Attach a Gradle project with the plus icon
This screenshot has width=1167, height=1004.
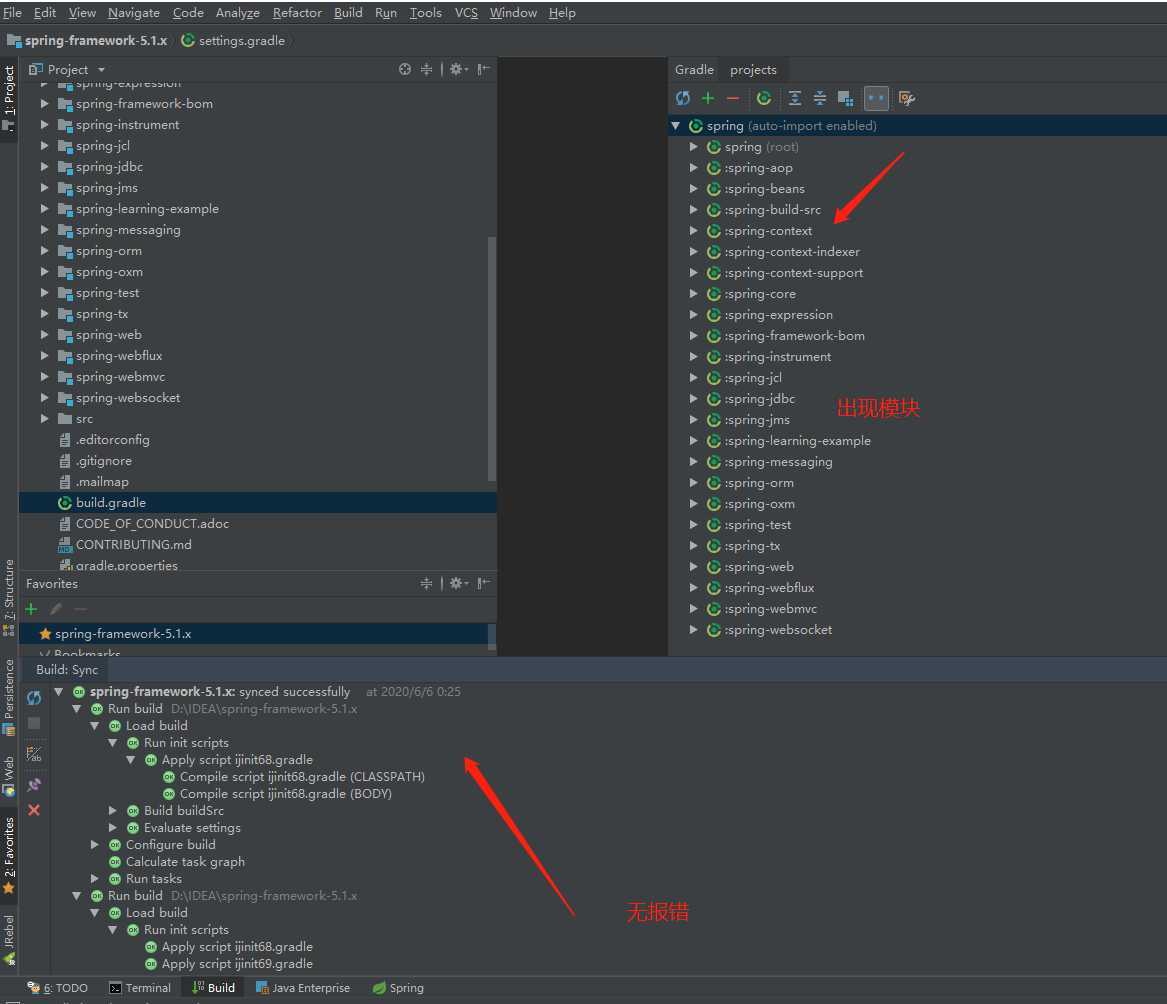708,98
